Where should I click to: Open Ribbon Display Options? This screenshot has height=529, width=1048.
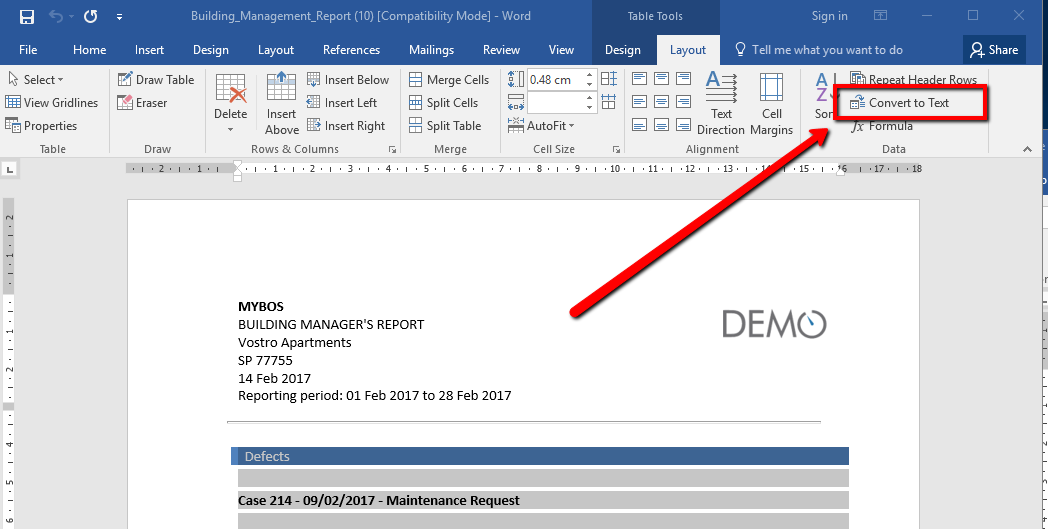point(881,15)
